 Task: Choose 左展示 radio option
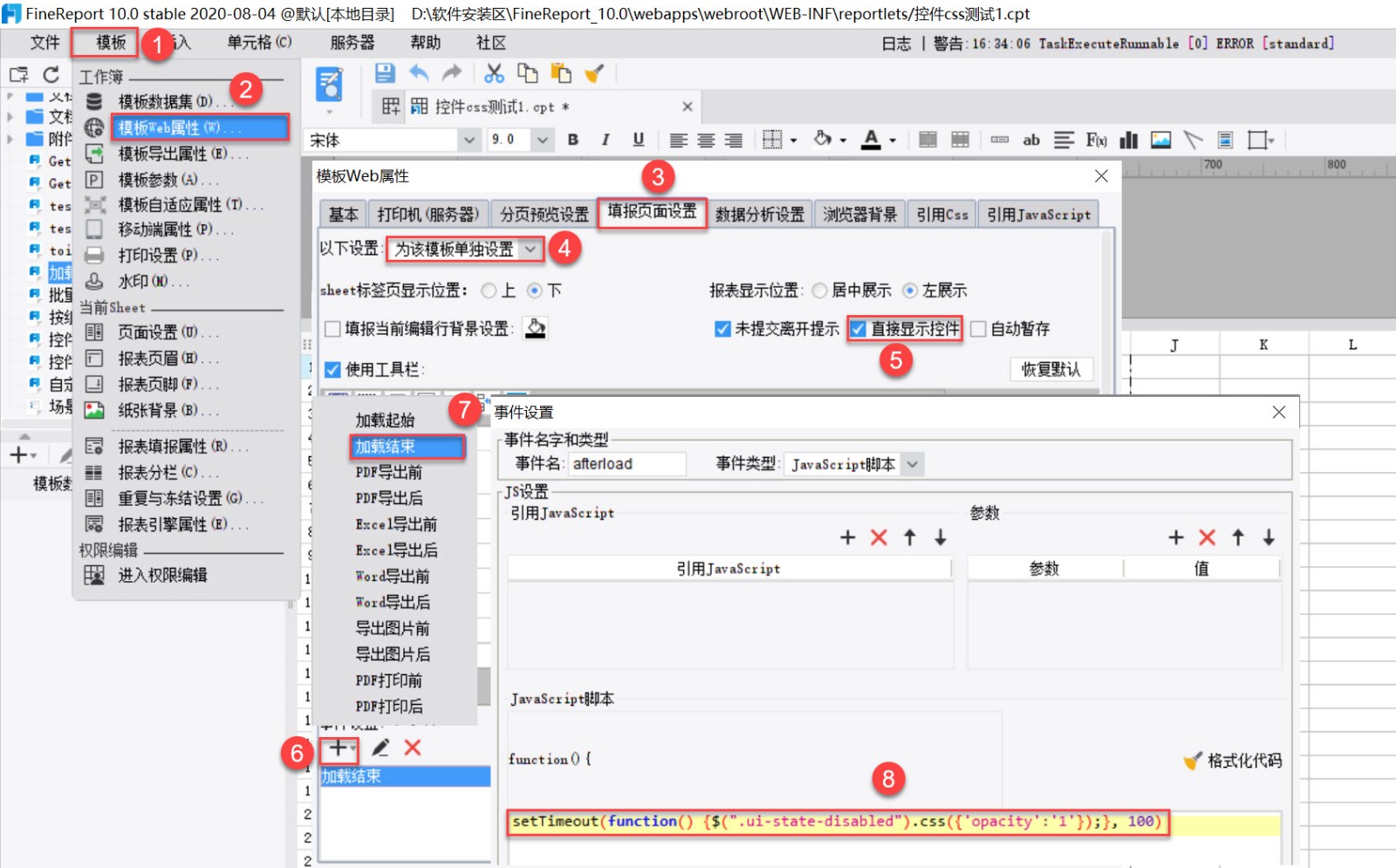[910, 290]
